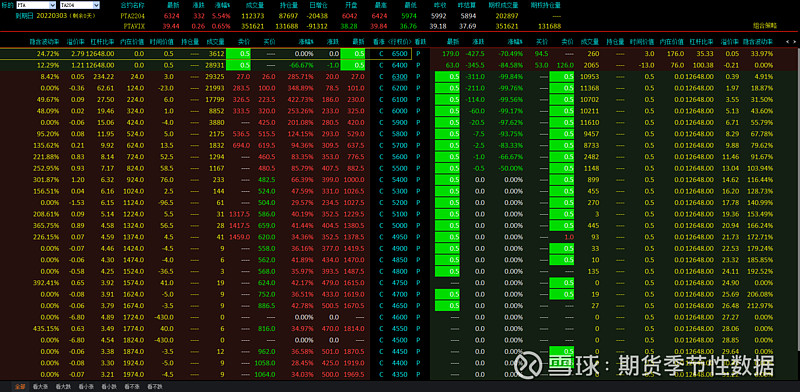
Task: Click the right scroll arrow in header
Action: click(794, 41)
